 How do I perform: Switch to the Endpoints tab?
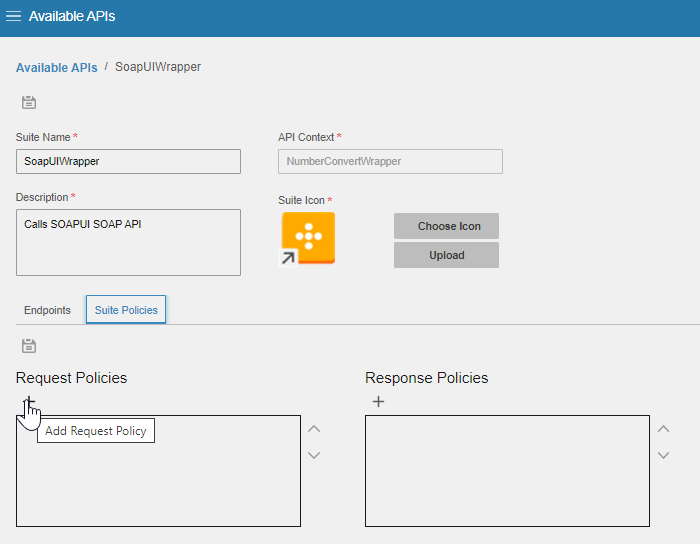[47, 310]
